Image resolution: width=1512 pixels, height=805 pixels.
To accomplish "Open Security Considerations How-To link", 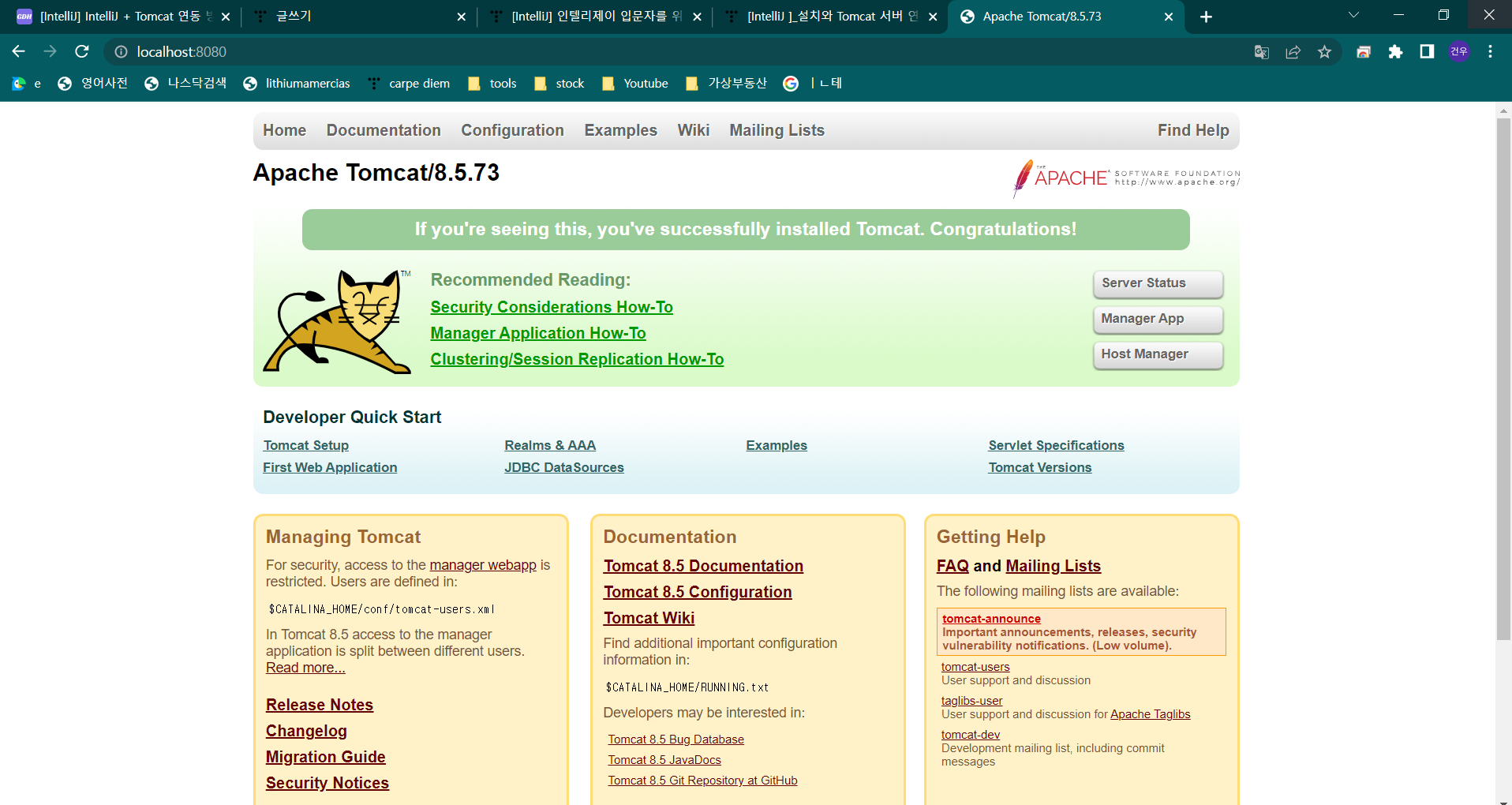I will [x=552, y=307].
